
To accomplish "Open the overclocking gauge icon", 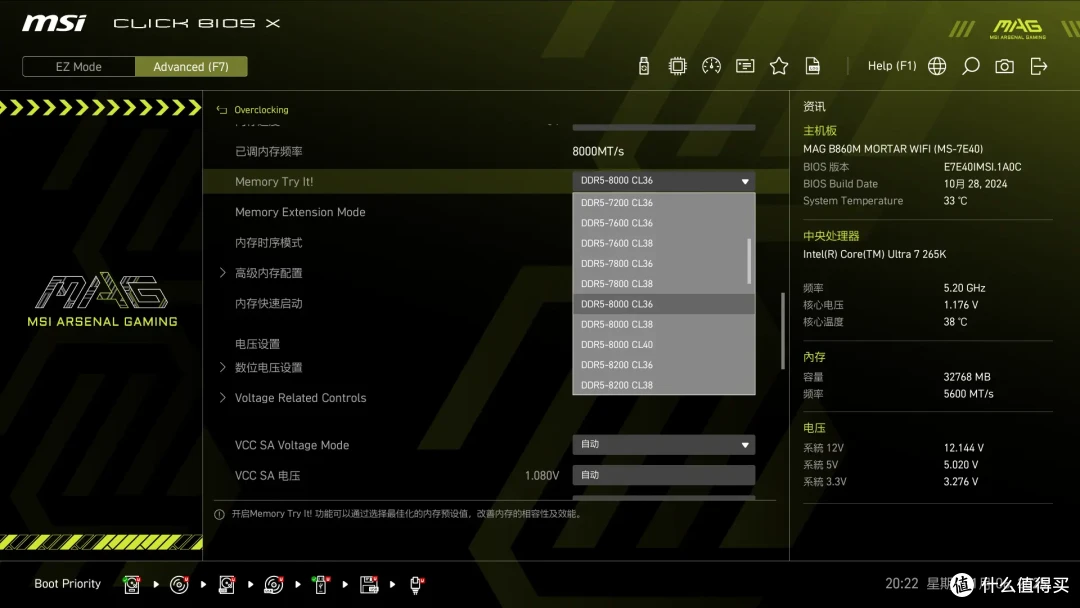I will (x=711, y=66).
